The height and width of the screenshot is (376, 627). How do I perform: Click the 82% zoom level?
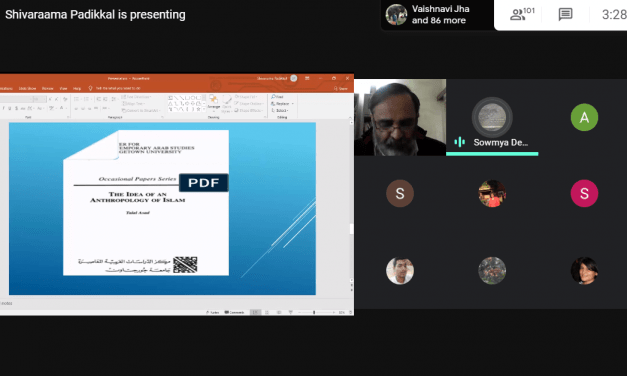[341, 312]
